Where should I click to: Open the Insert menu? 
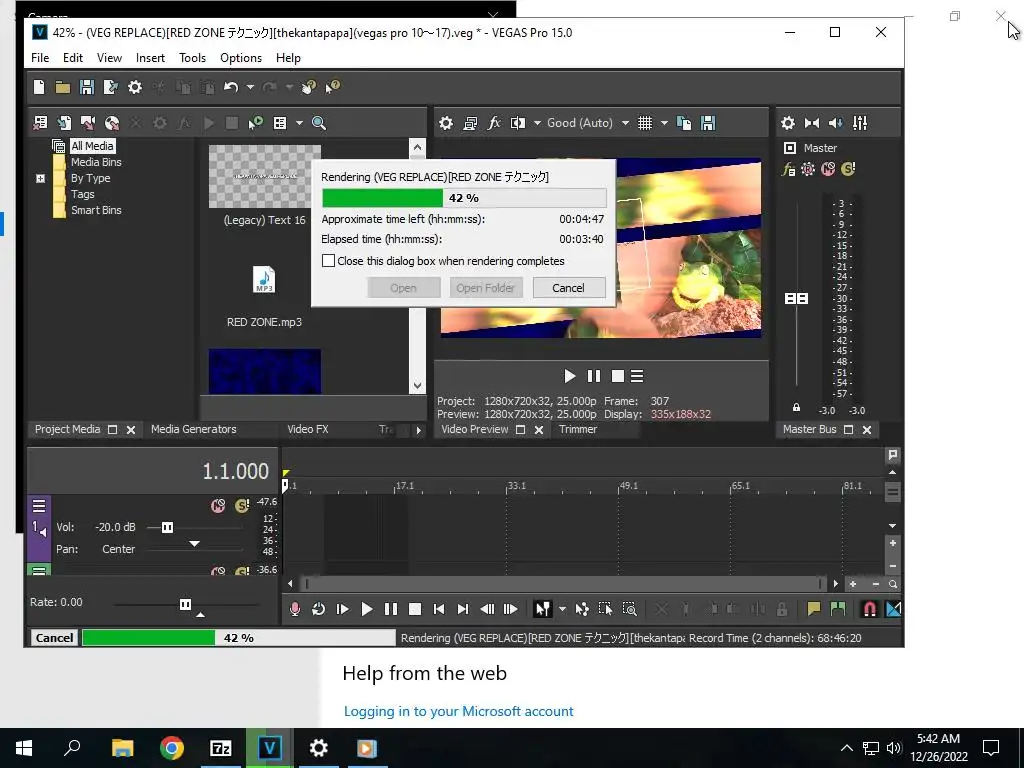150,58
